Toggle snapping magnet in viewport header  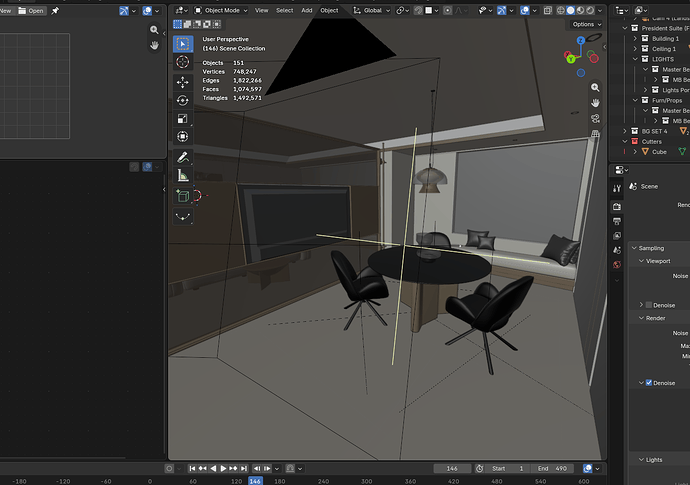pyautogui.click(x=418, y=10)
